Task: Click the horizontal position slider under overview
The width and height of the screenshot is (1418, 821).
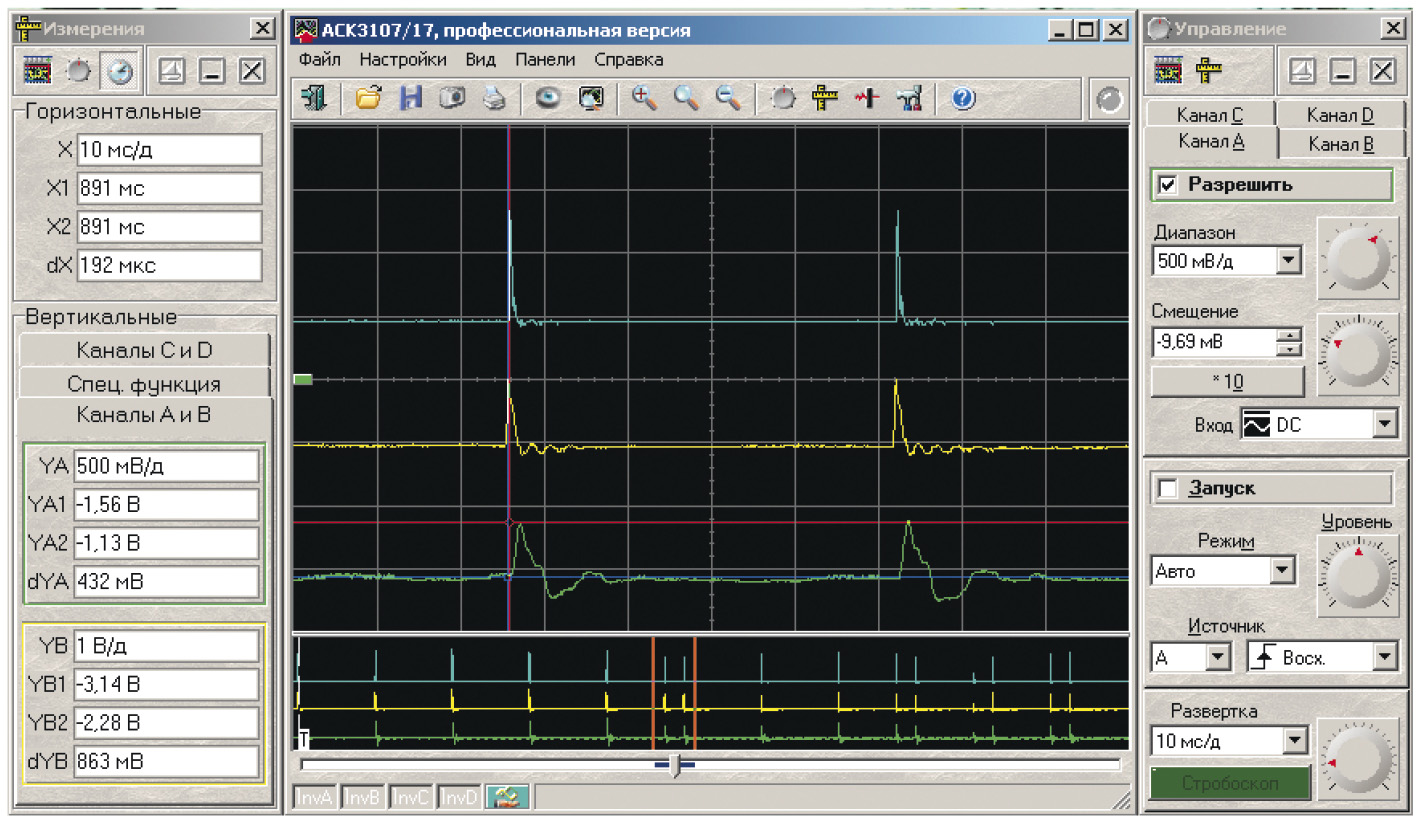Action: pyautogui.click(x=675, y=766)
